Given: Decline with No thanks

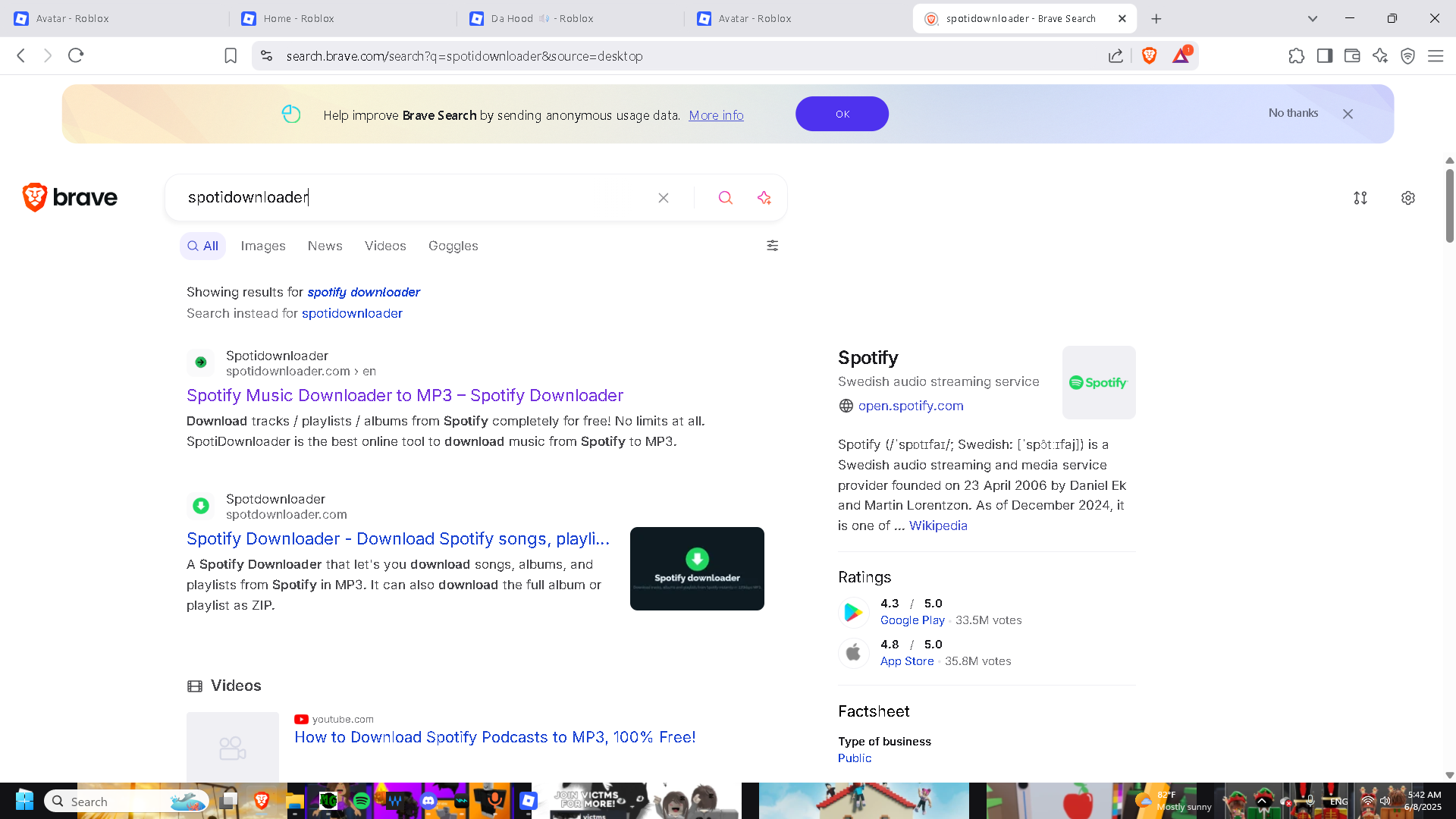Looking at the screenshot, I should coord(1293,113).
